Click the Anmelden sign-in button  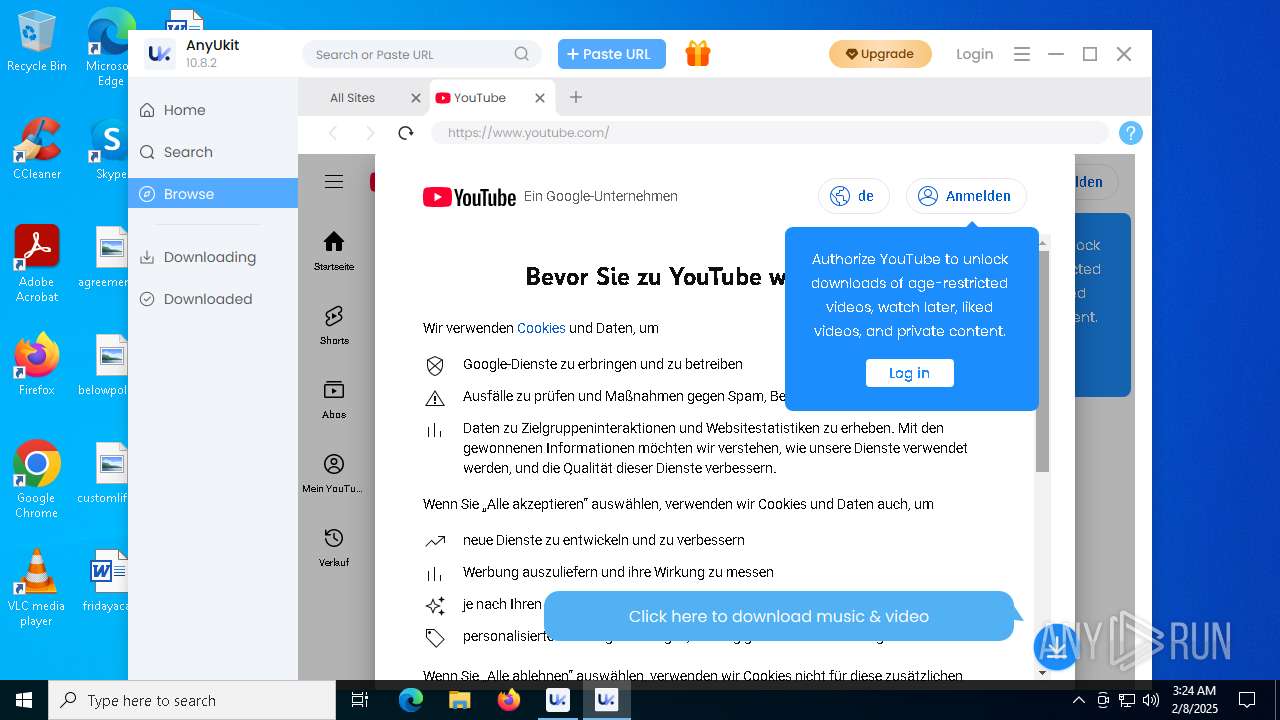966,196
